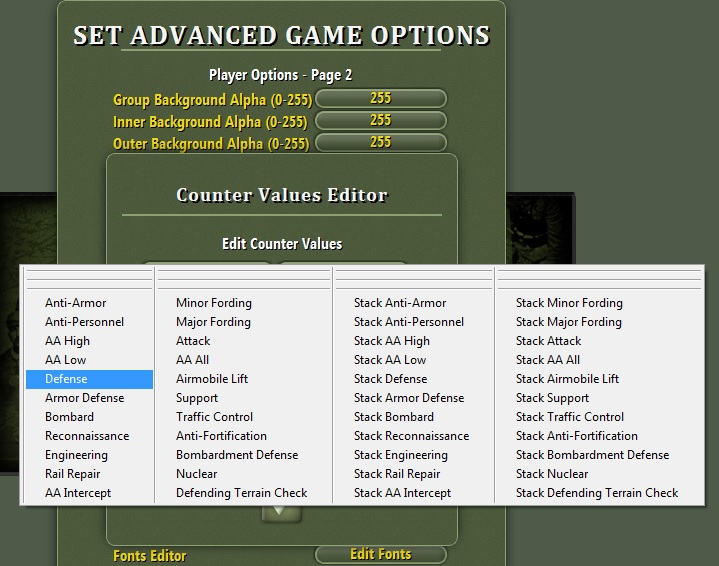
Task: Select AA Low option
Action: (x=89, y=360)
